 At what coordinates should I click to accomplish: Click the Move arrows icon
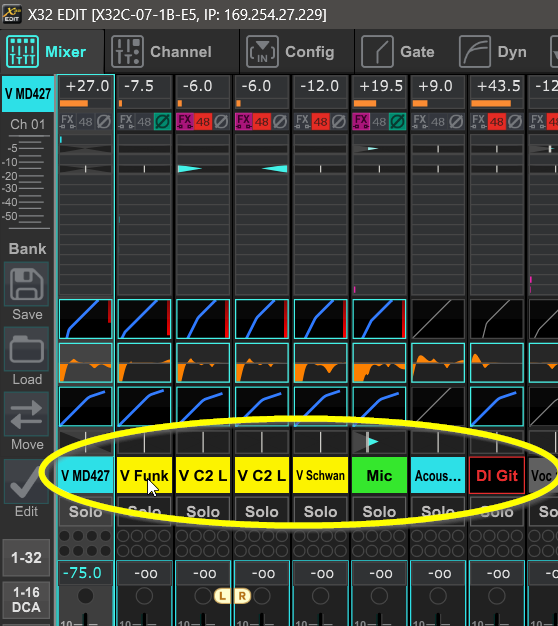(27, 415)
